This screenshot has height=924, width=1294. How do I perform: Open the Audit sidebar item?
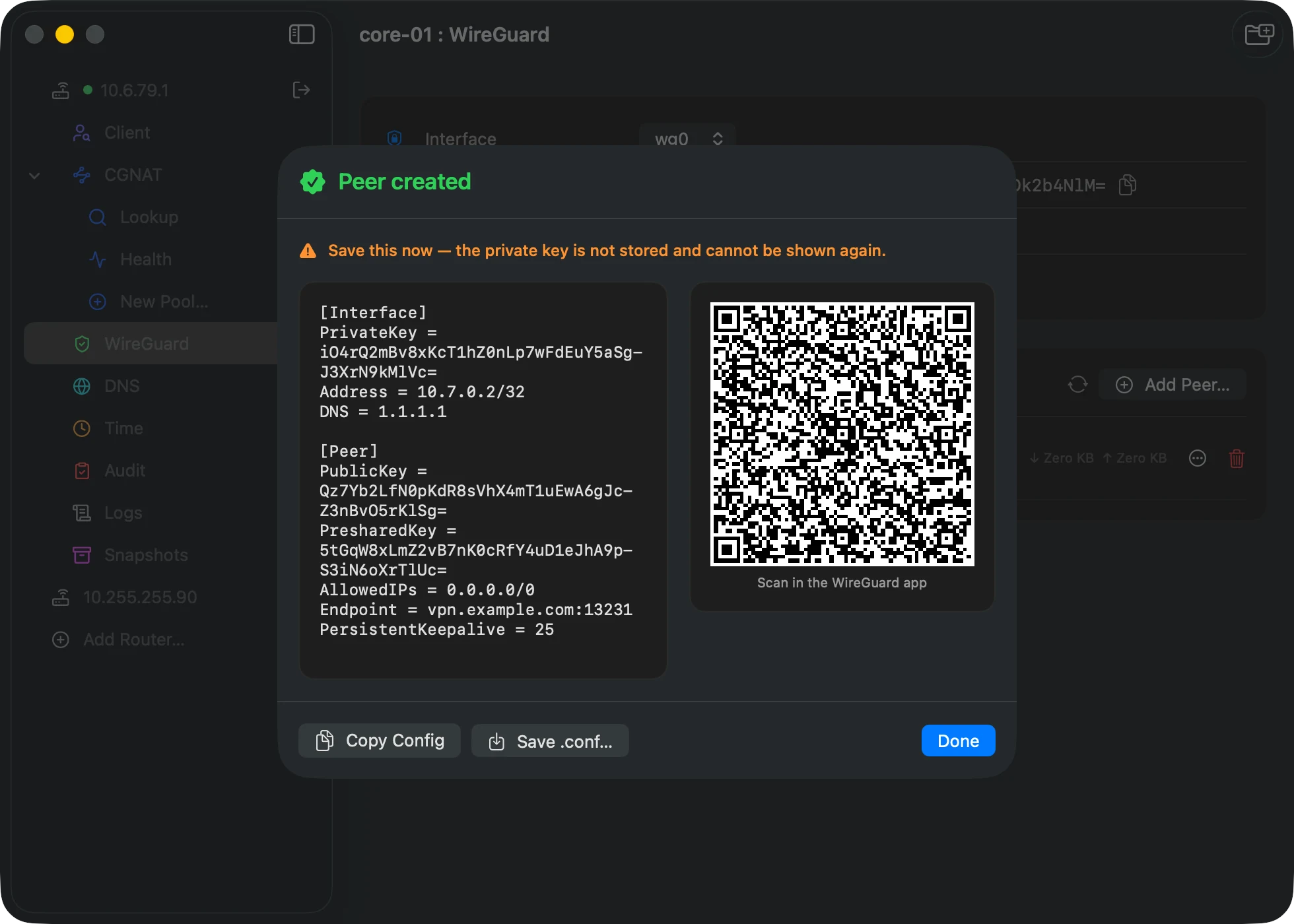coord(151,471)
